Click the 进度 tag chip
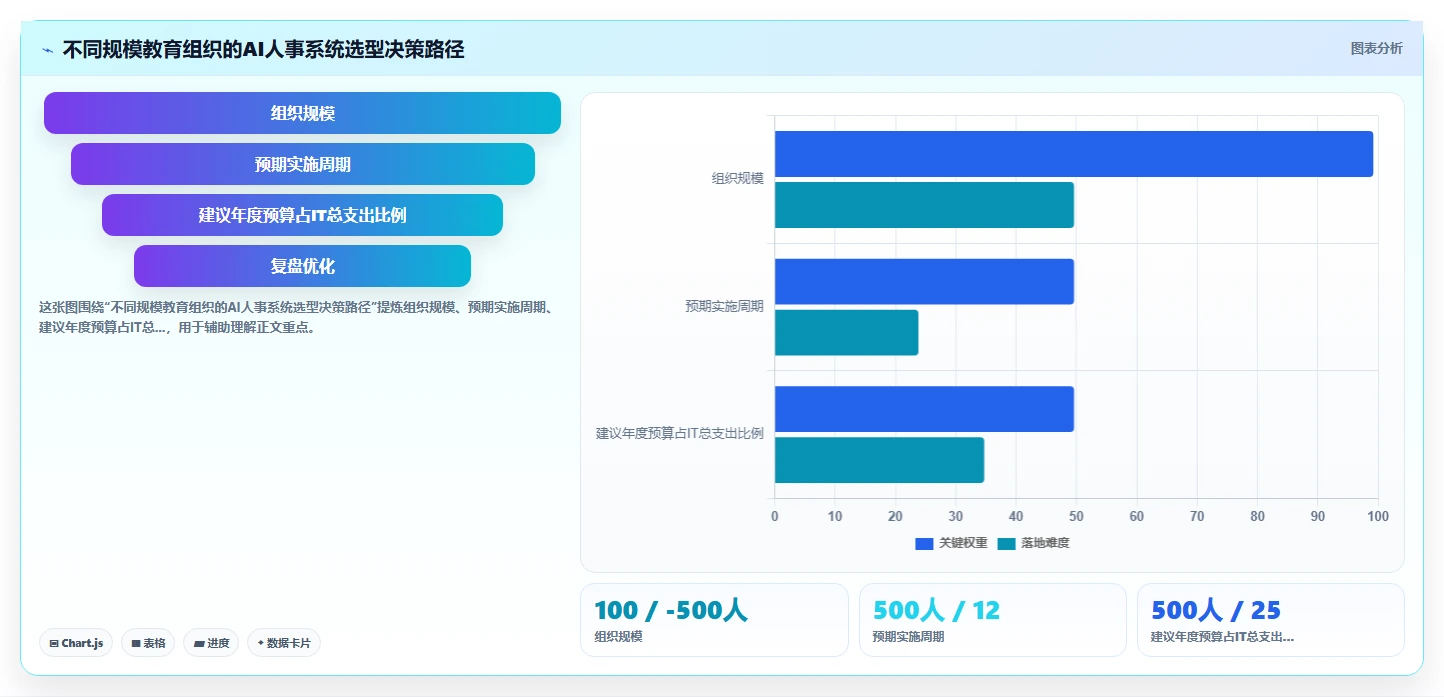 click(211, 643)
